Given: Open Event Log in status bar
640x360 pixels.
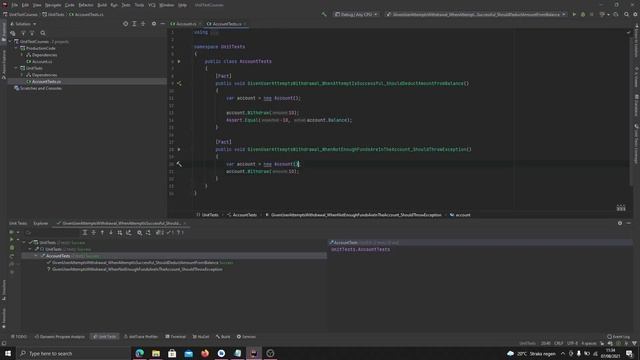Looking at the screenshot, I should coord(618,337).
